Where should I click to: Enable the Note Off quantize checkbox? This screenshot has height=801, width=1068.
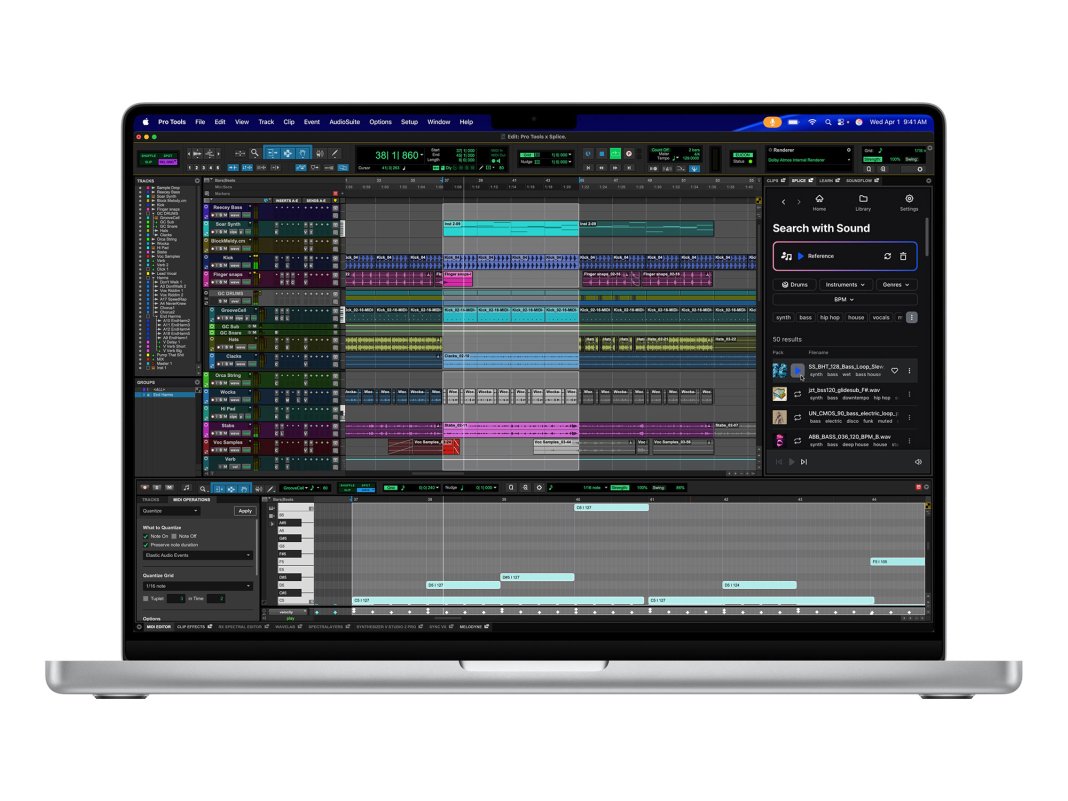(x=173, y=536)
